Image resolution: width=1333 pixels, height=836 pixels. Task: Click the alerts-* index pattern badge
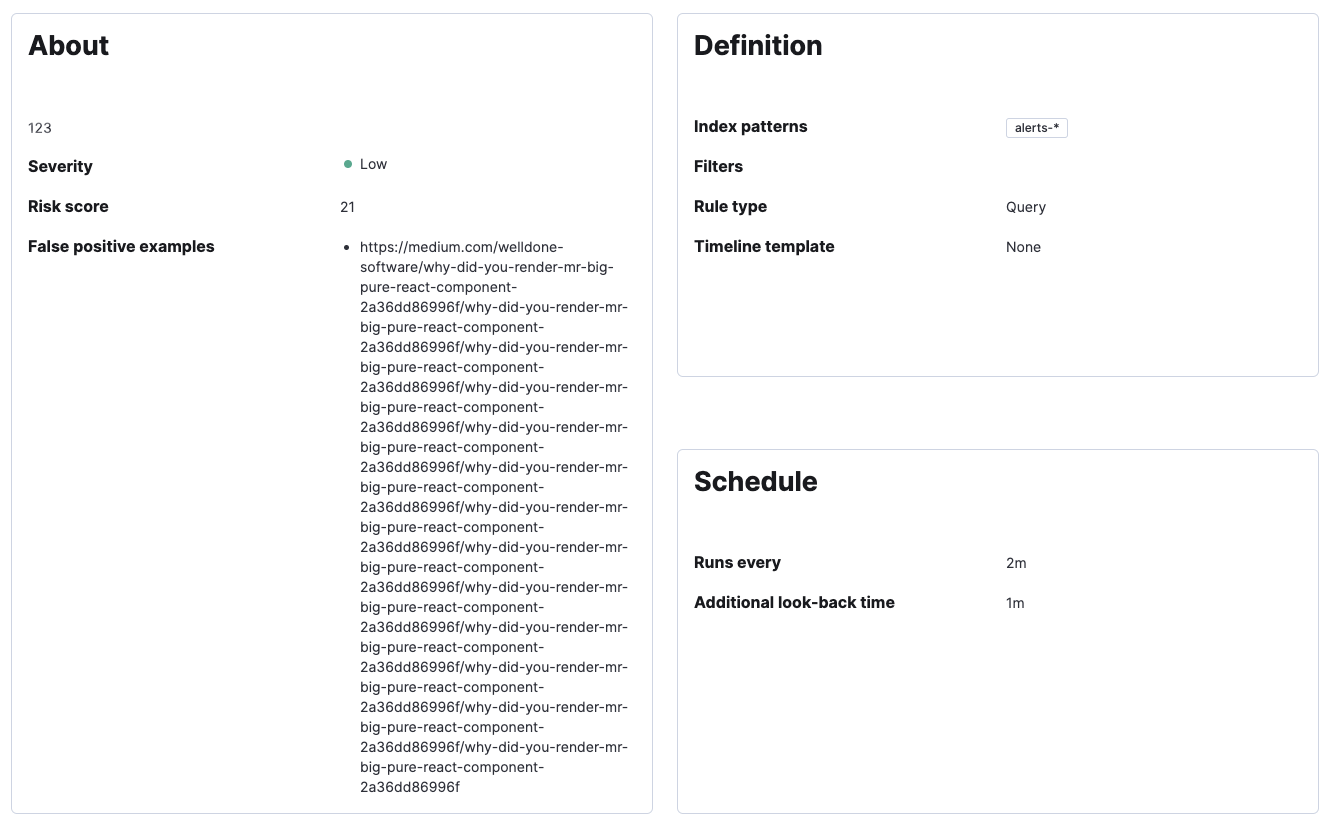tap(1037, 128)
